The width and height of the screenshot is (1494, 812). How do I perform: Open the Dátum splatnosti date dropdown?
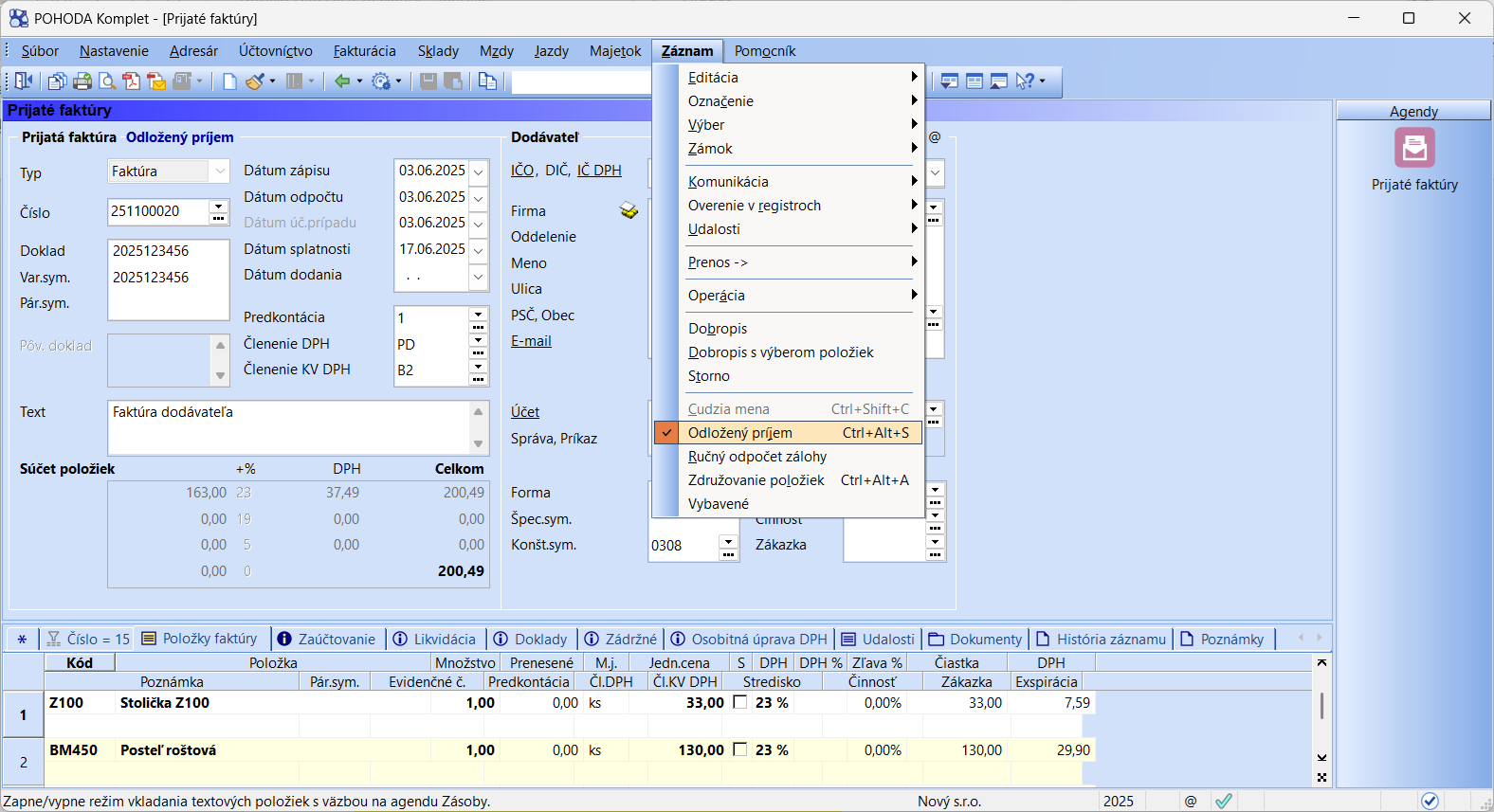[479, 250]
